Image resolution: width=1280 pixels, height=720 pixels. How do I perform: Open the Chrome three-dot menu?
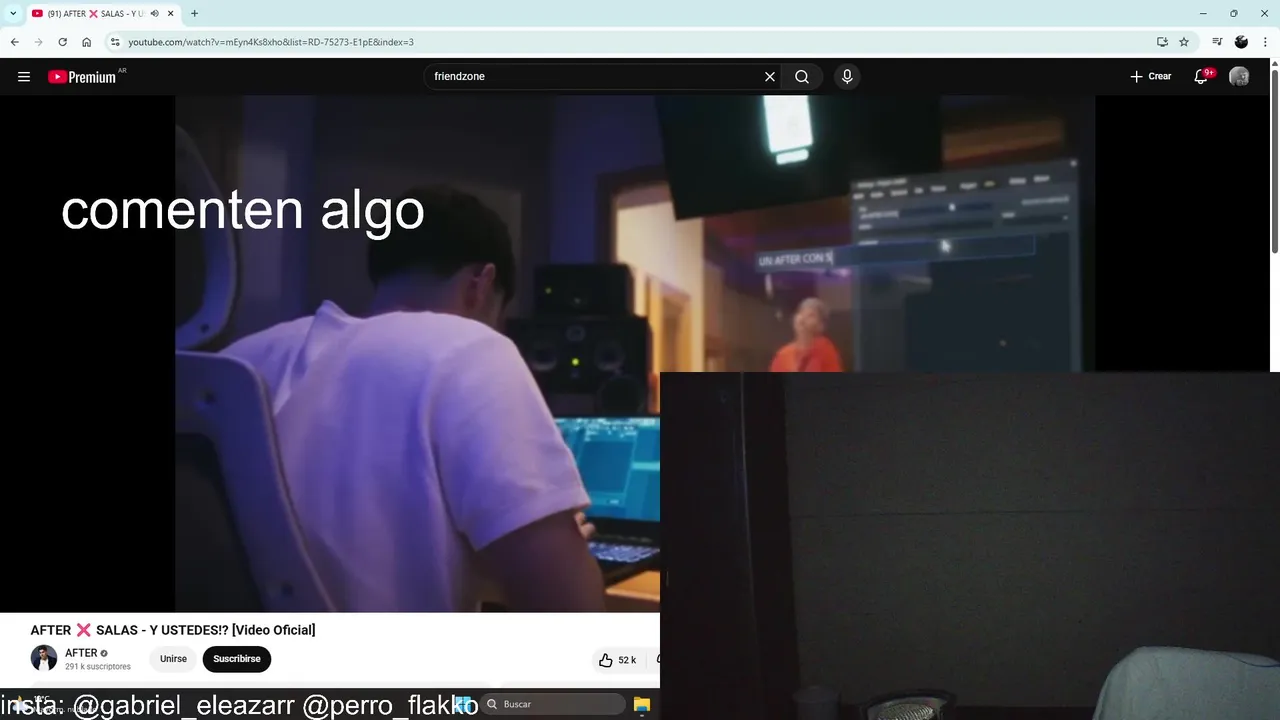tap(1266, 42)
